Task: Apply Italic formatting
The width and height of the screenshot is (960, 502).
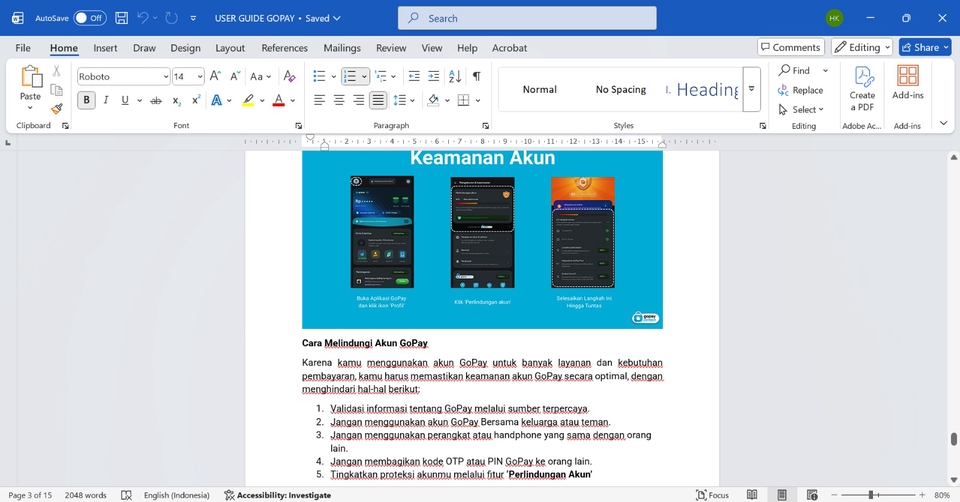Action: point(106,100)
